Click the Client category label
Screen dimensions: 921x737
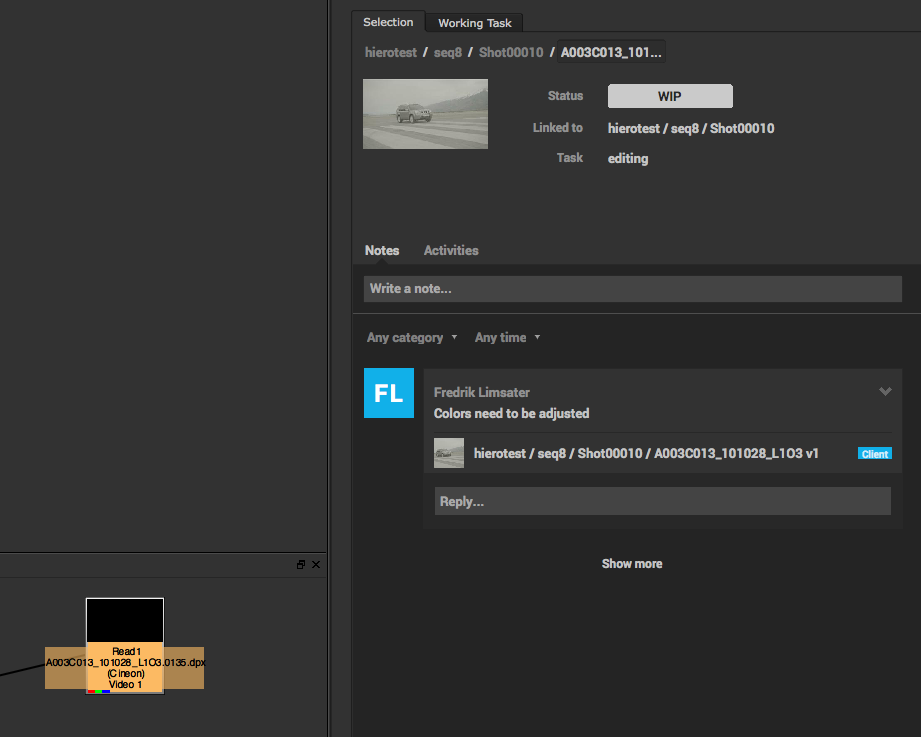coord(875,454)
